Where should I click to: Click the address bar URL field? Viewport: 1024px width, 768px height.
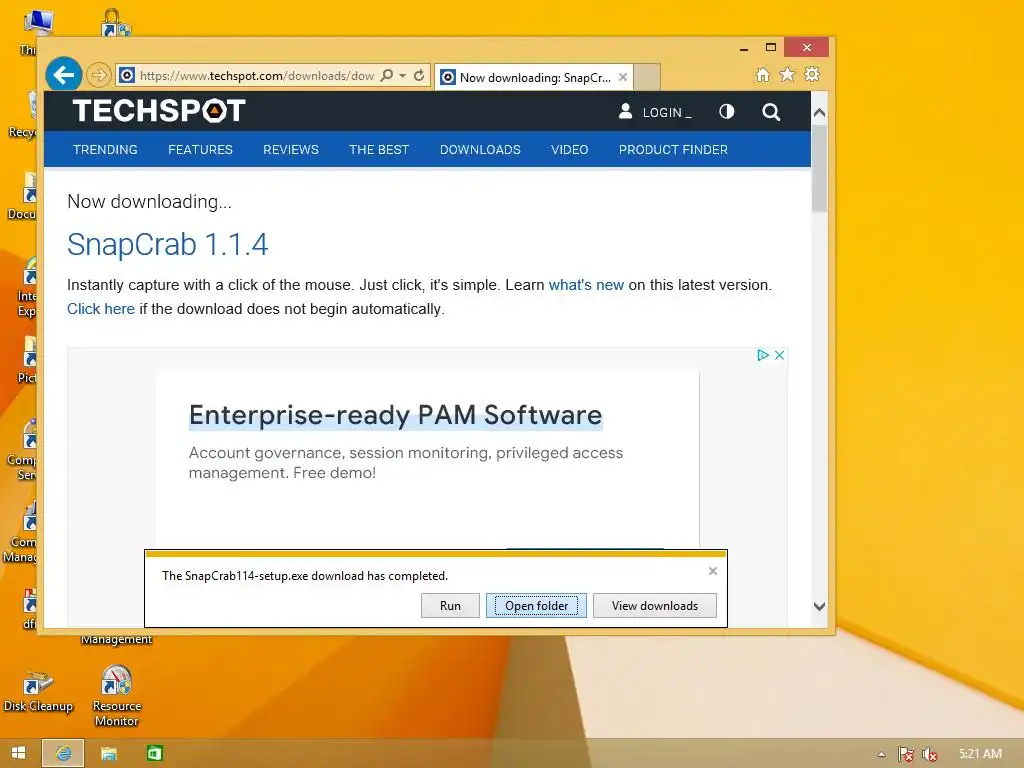pyautogui.click(x=257, y=76)
